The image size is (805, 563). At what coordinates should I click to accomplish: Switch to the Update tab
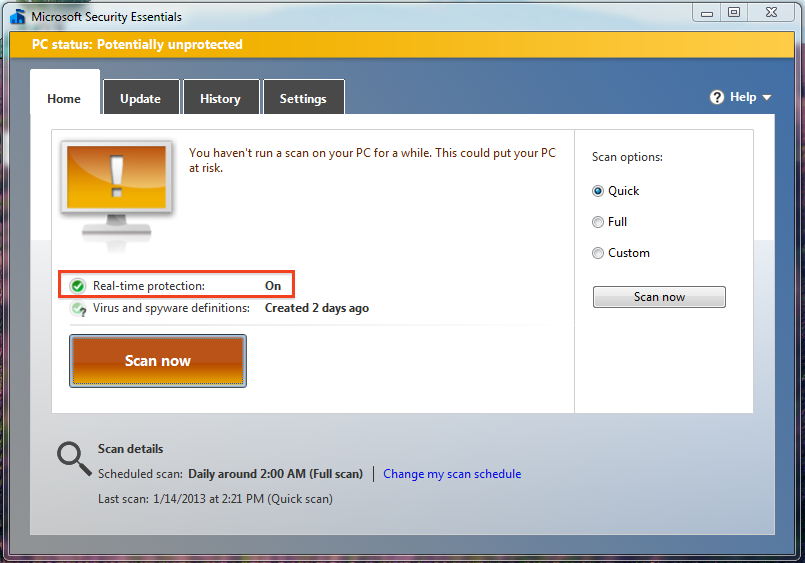(141, 99)
